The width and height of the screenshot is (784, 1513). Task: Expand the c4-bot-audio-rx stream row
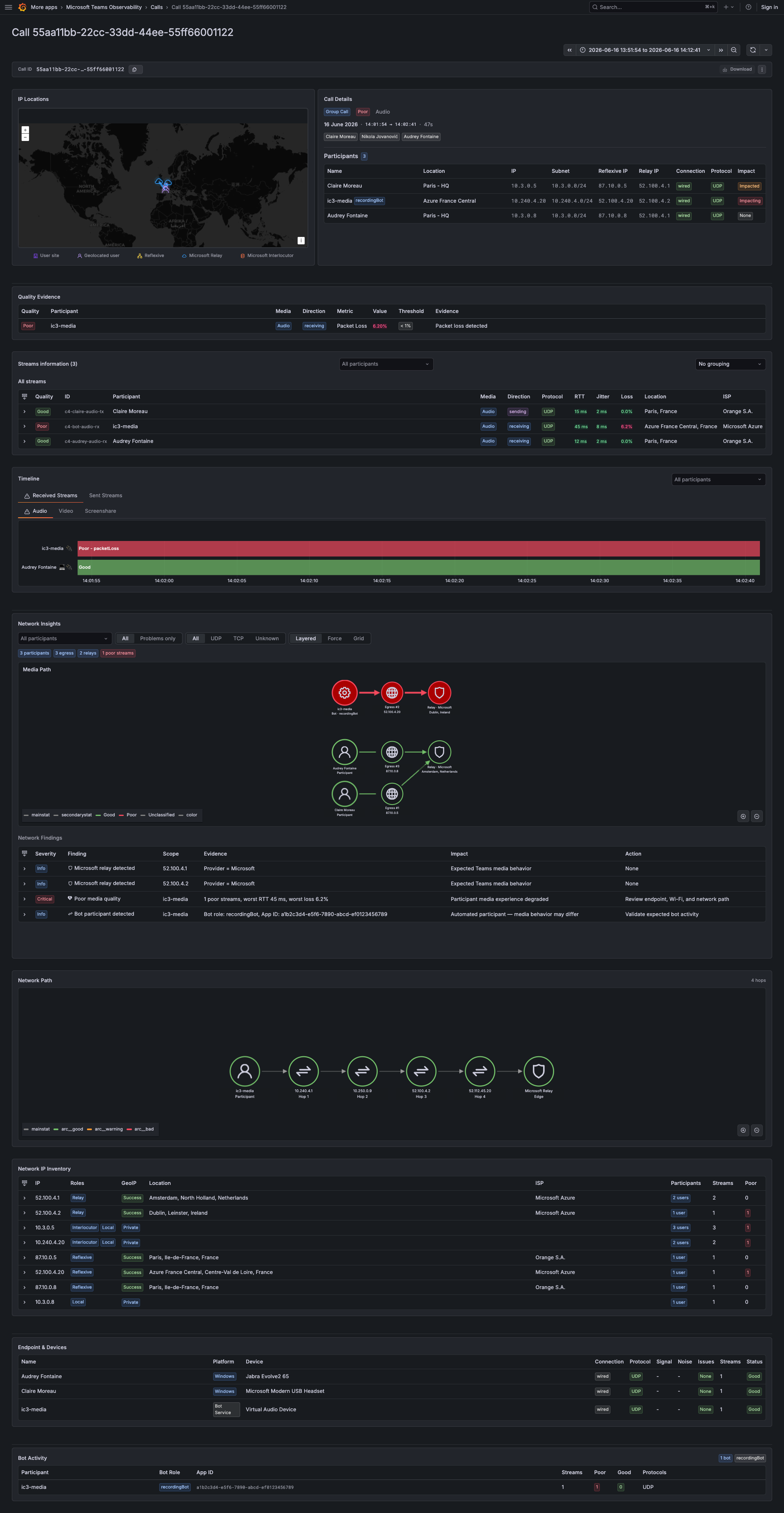click(x=24, y=427)
